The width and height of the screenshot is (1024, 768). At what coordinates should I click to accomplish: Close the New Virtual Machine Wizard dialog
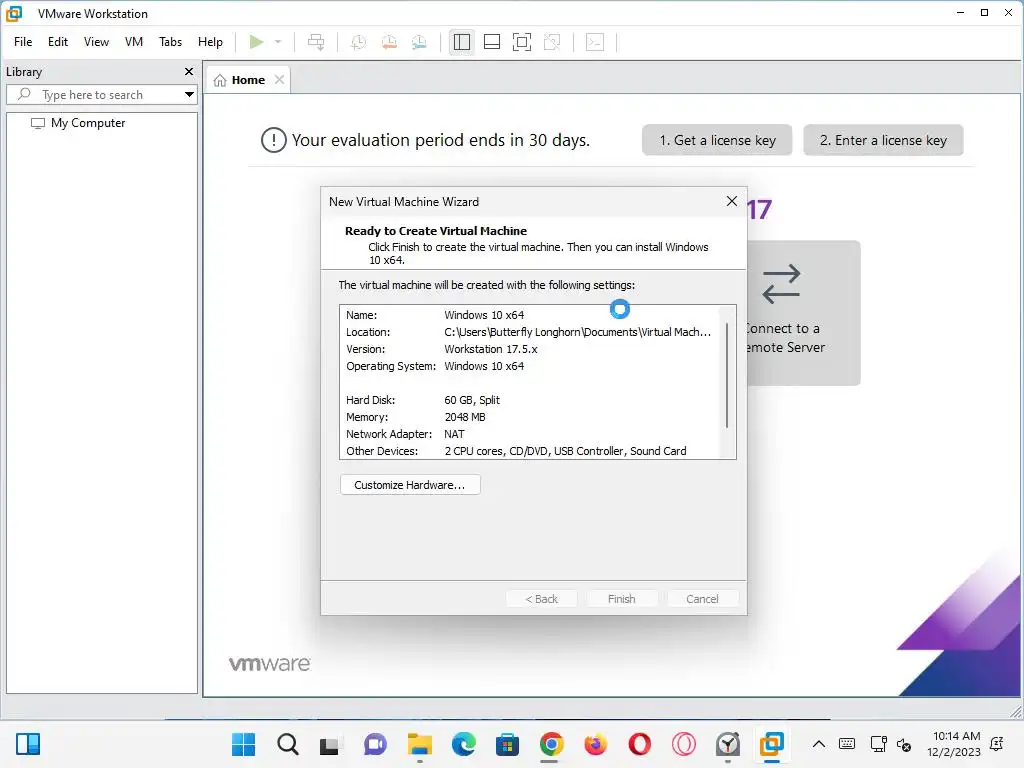click(x=732, y=201)
